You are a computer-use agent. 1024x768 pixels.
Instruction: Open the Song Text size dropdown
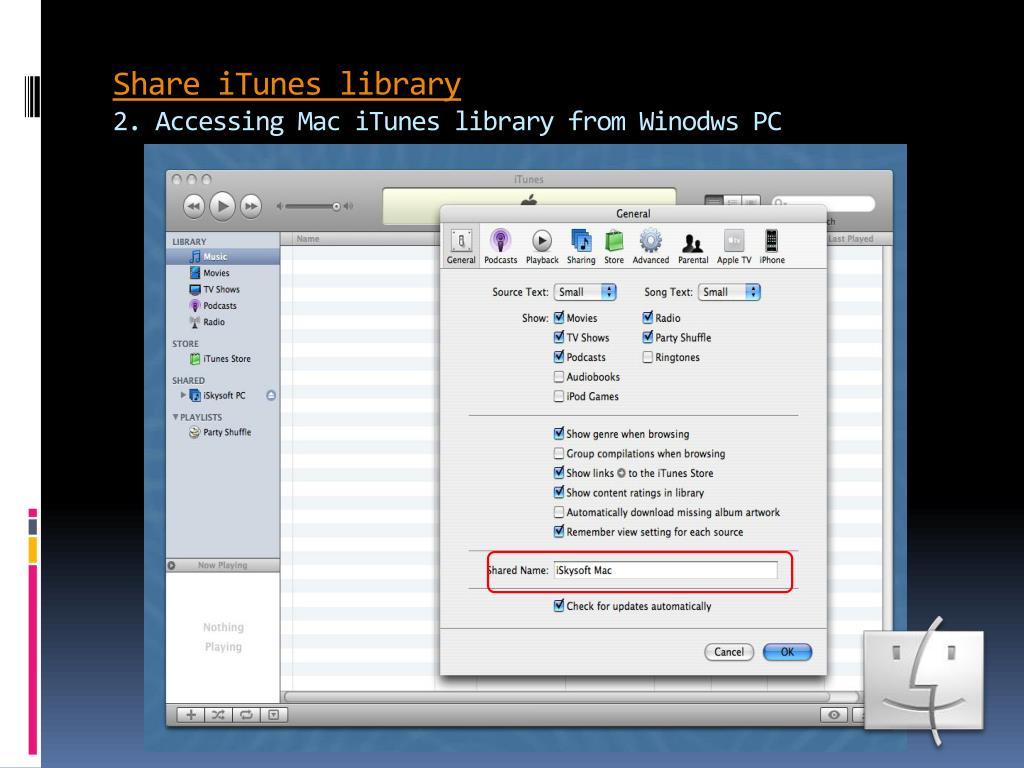tap(729, 292)
